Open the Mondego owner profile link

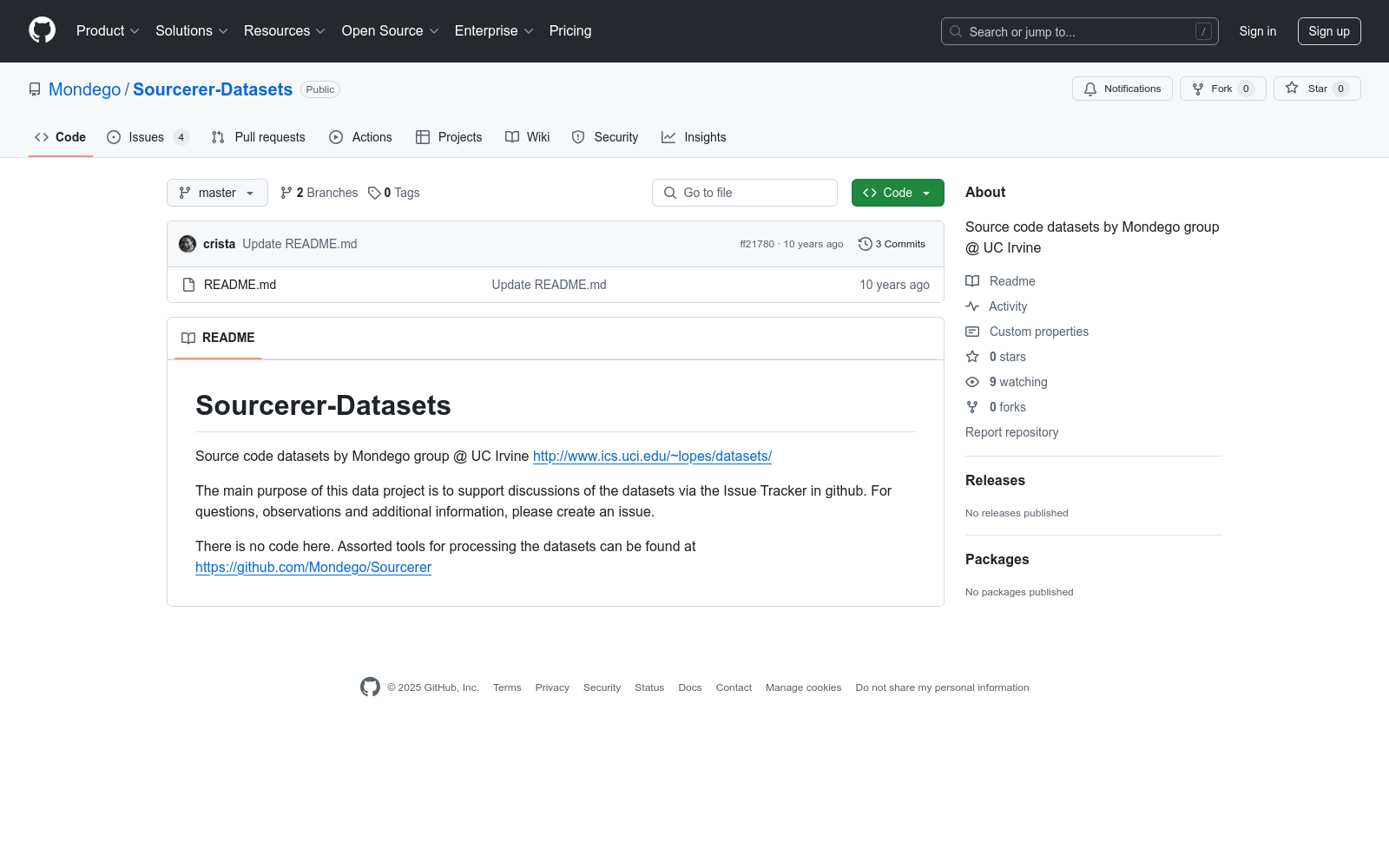click(x=85, y=89)
